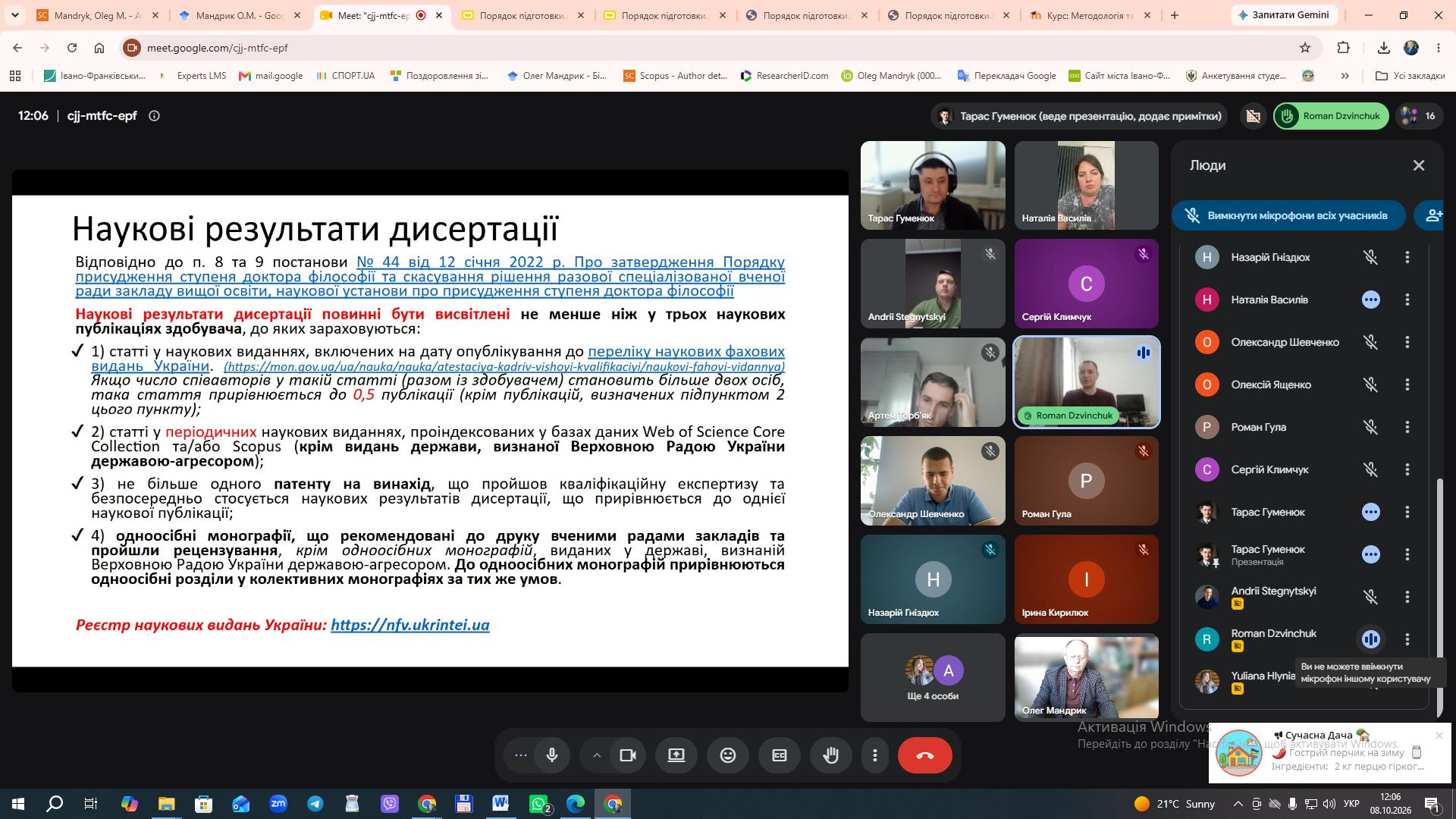
Task: Click the raised hand chip for Roman Dzvinchuk
Action: click(1331, 116)
